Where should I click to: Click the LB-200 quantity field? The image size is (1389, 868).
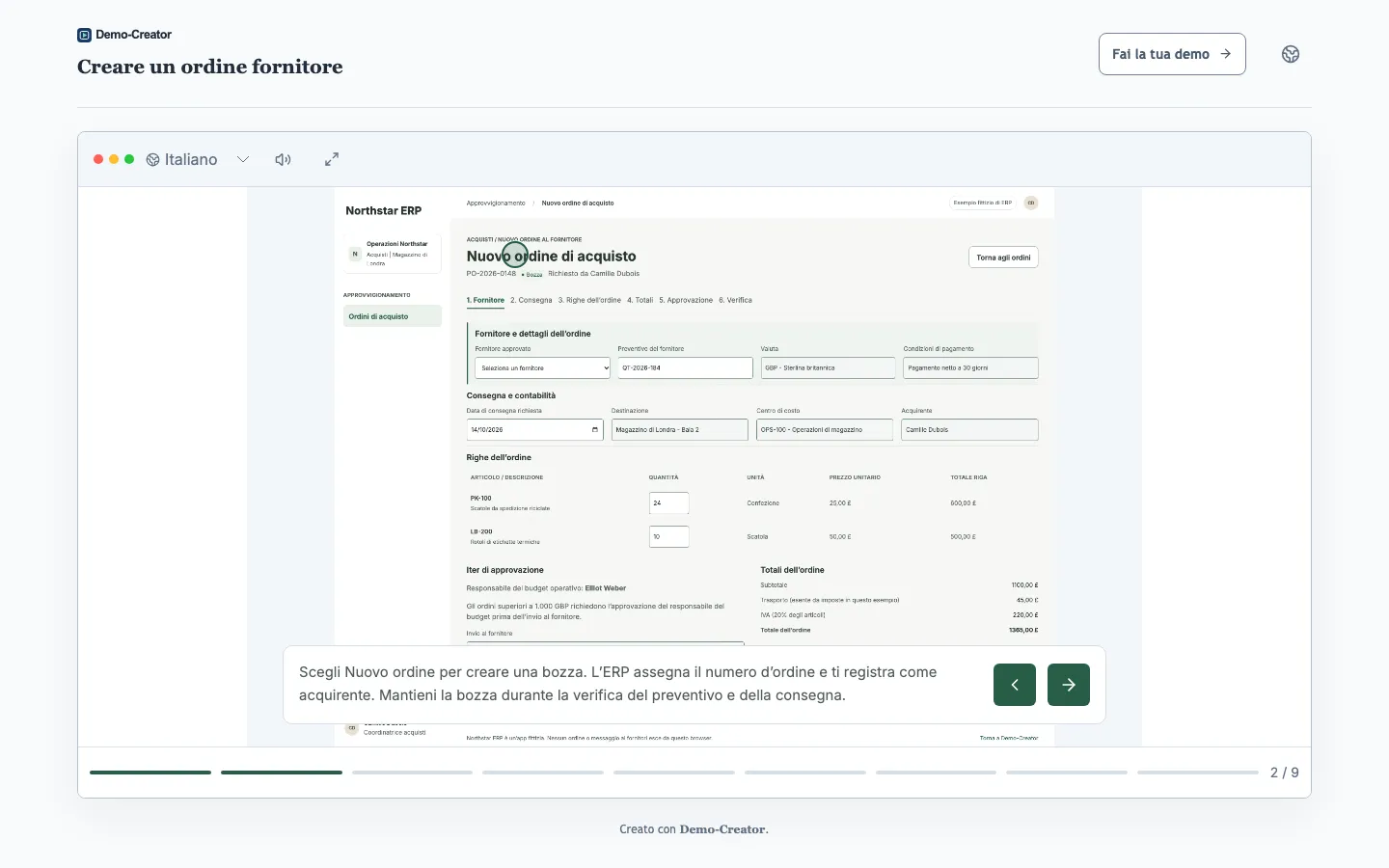pos(669,536)
